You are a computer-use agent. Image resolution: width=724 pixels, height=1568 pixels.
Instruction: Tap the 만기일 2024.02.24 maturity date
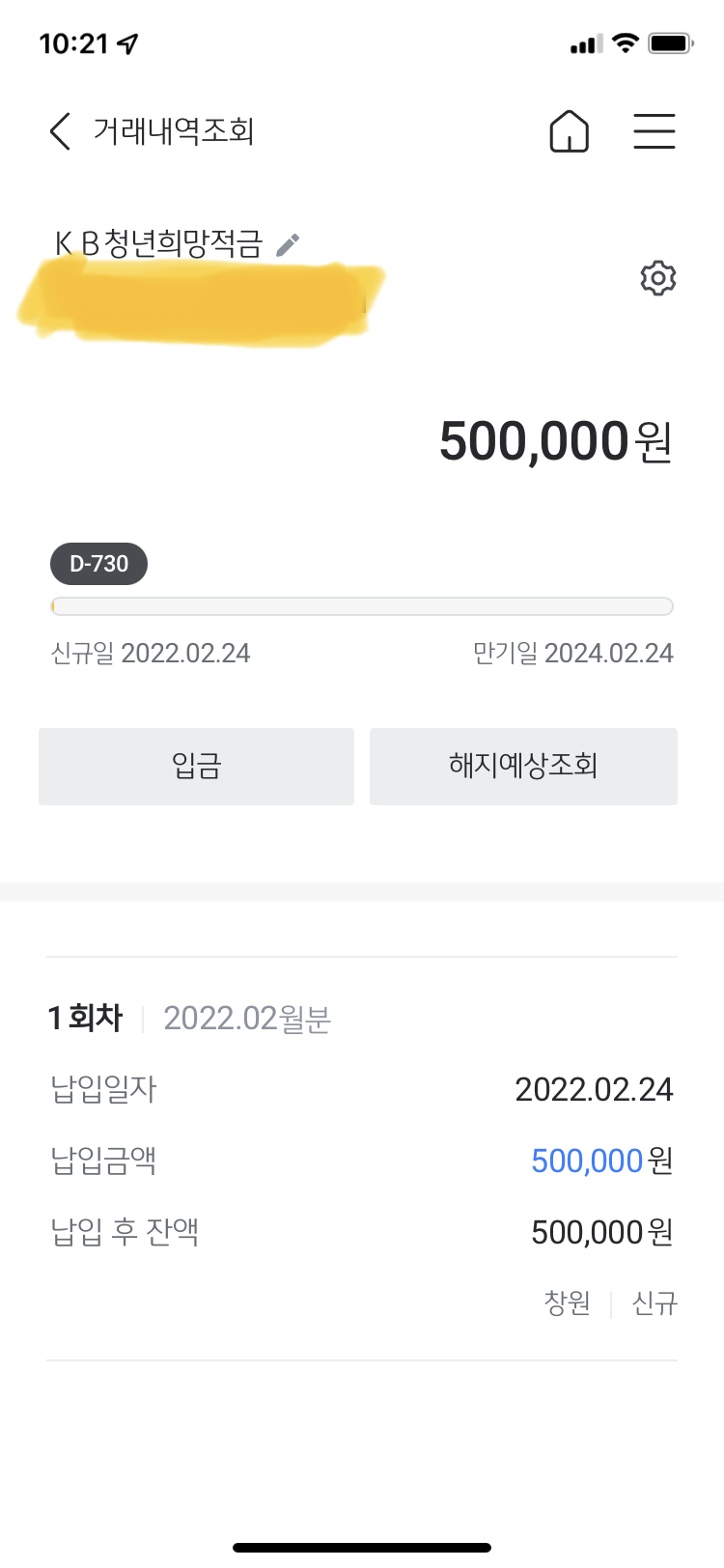tap(572, 654)
